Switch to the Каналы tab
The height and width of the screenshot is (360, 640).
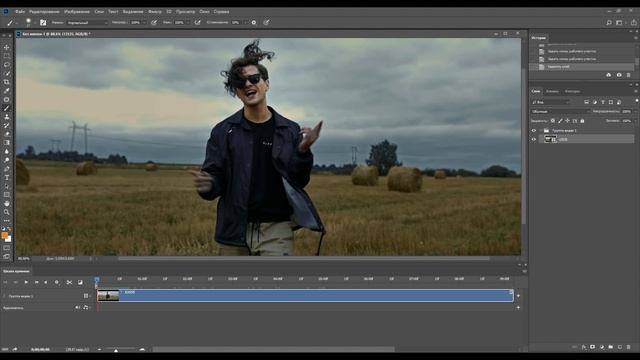coord(552,91)
